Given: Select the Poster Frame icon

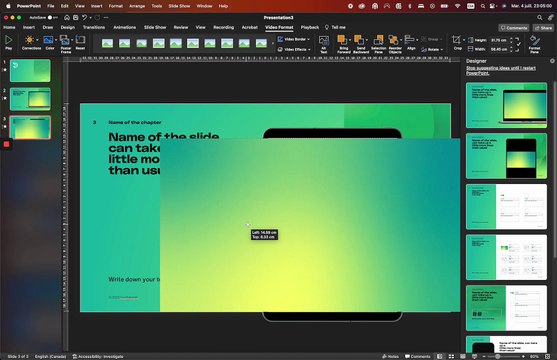Looking at the screenshot, I should 64,40.
